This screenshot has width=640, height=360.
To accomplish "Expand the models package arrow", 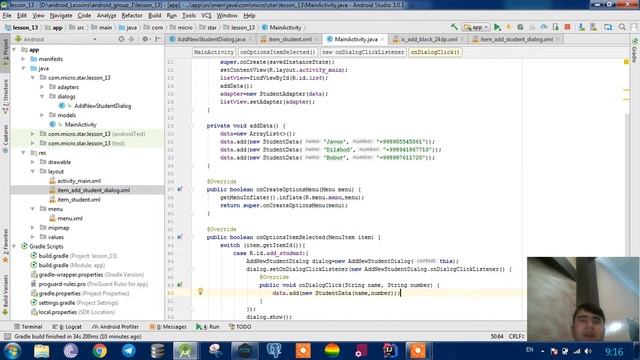I will 42,115.
